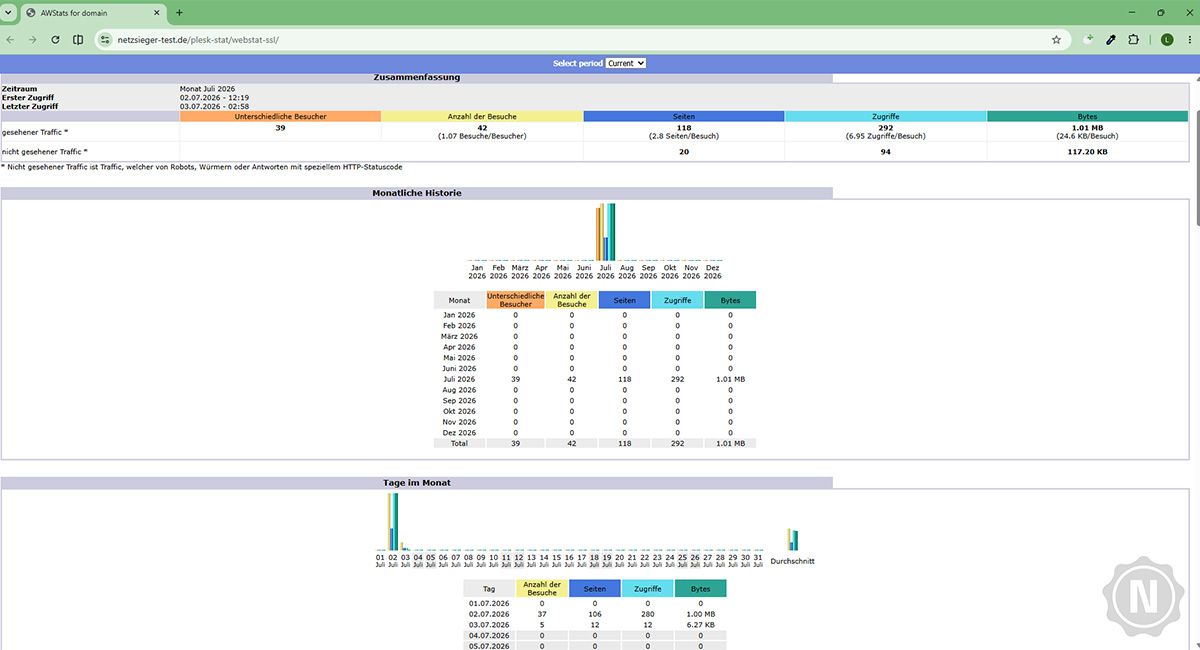Click the blue Seiten summary header
The height and width of the screenshot is (650, 1200).
coord(684,116)
